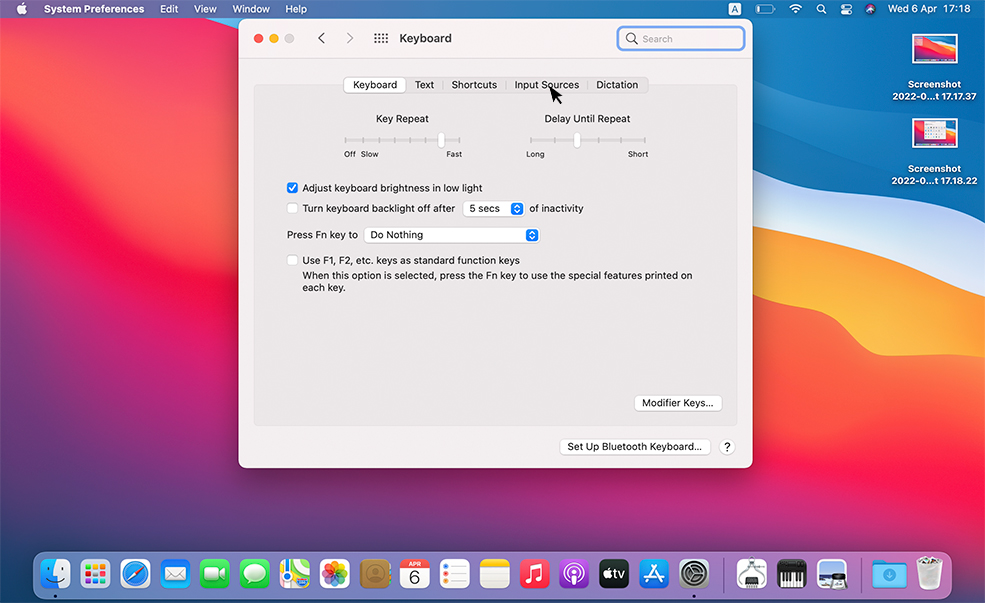Open the Trash in the Dock
The height and width of the screenshot is (603, 985).
point(929,573)
